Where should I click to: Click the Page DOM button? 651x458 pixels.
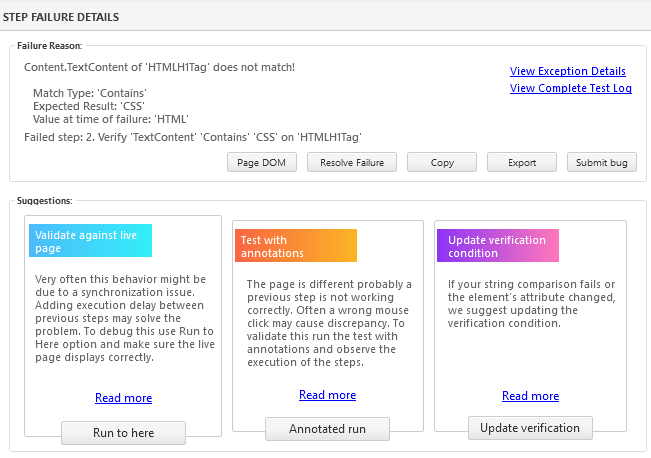point(262,162)
